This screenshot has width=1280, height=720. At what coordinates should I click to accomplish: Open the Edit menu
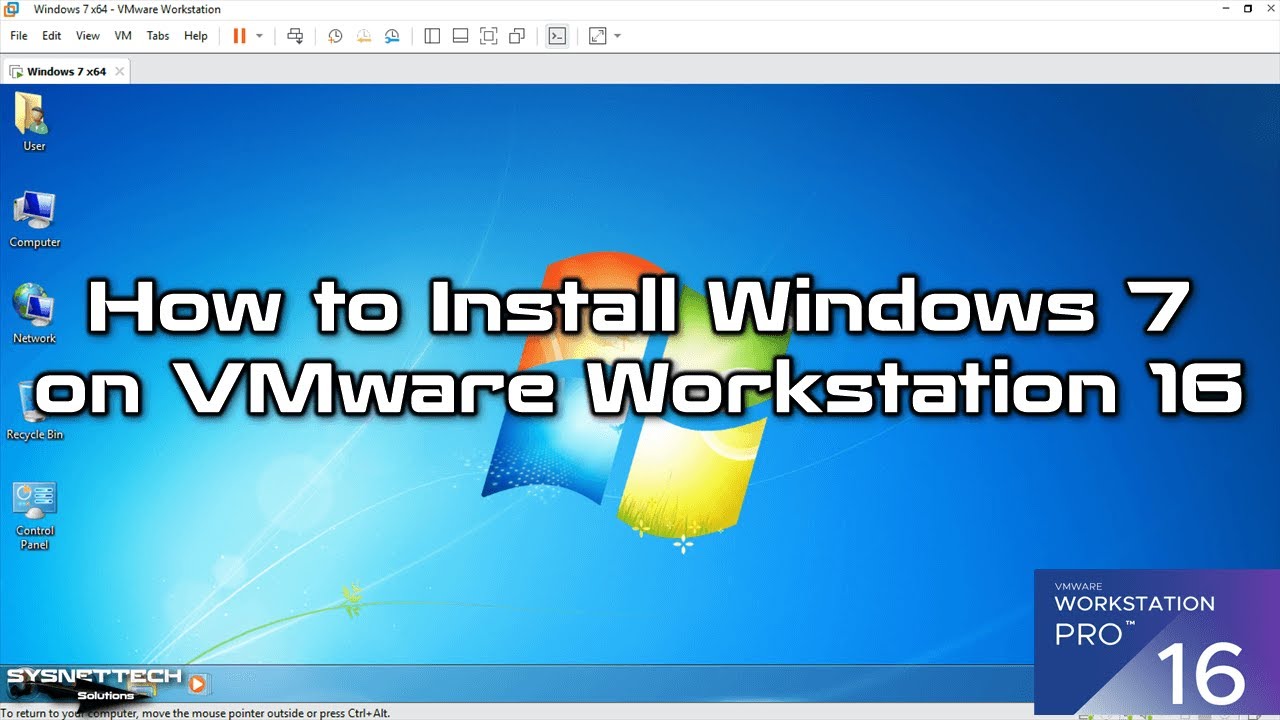(52, 36)
